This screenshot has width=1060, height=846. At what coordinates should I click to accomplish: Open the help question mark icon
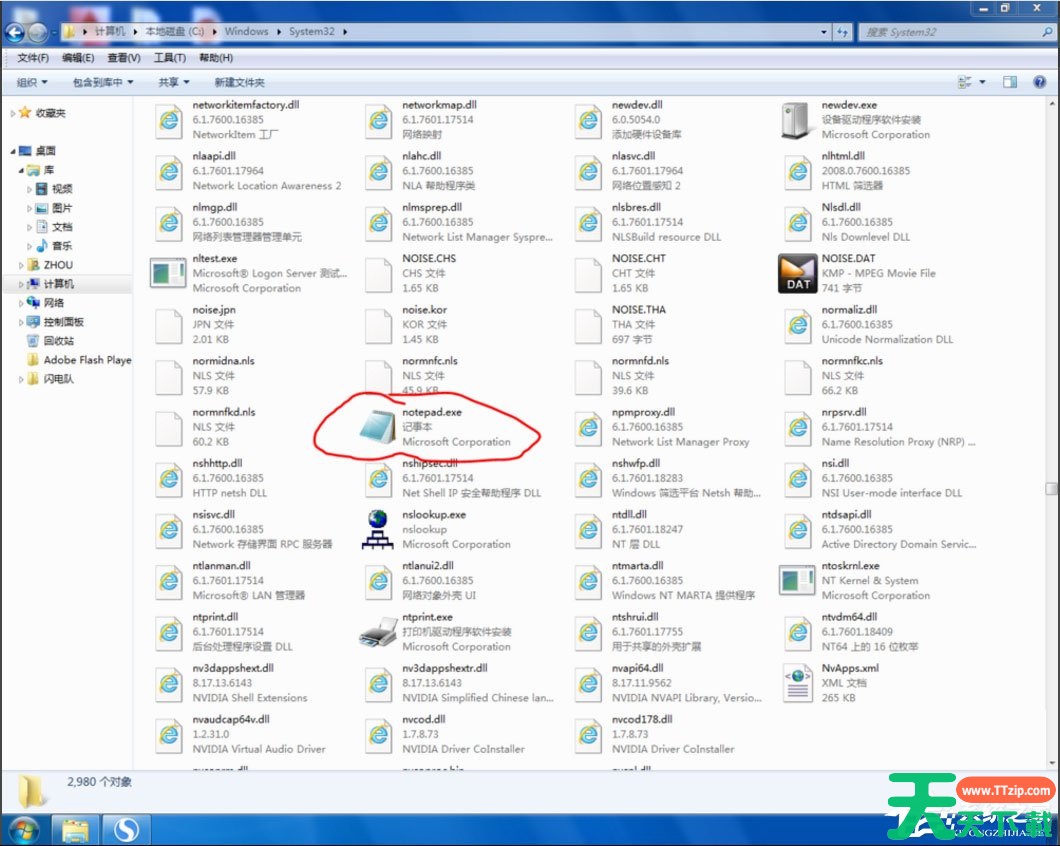click(x=1040, y=82)
